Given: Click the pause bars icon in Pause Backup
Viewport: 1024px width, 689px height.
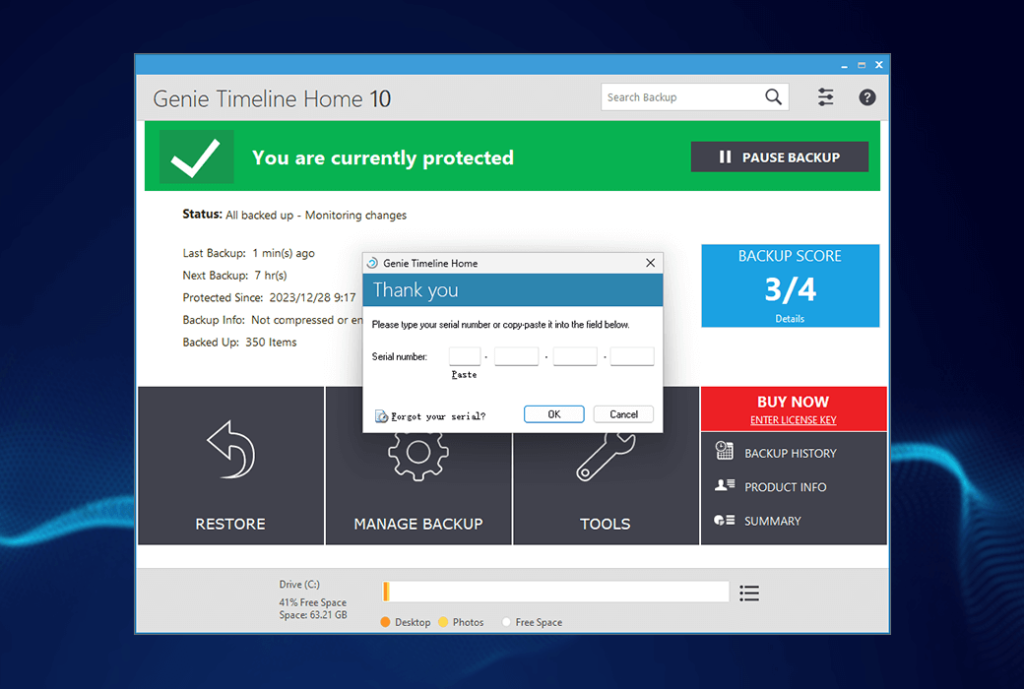Looking at the screenshot, I should pos(725,157).
